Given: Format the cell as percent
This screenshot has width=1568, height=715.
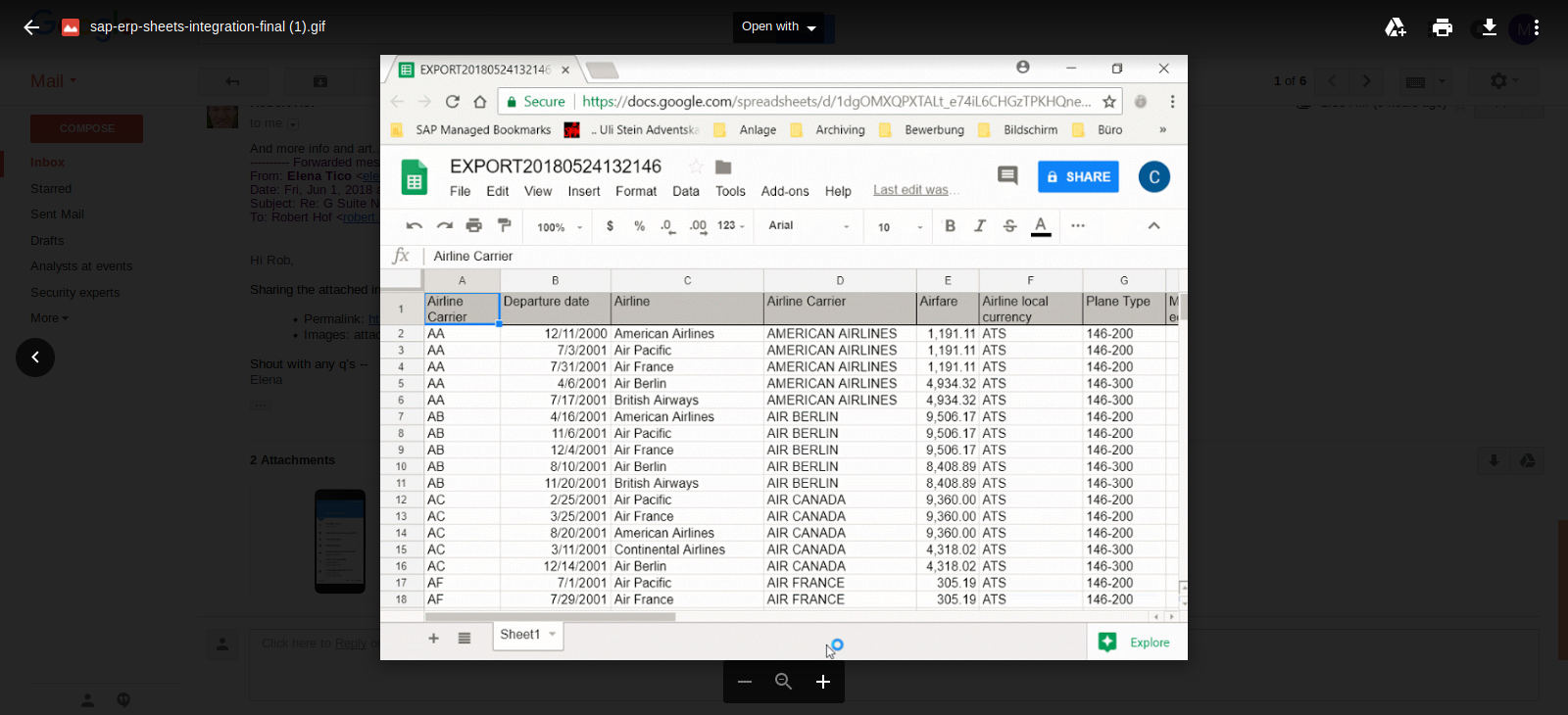Looking at the screenshot, I should (639, 226).
